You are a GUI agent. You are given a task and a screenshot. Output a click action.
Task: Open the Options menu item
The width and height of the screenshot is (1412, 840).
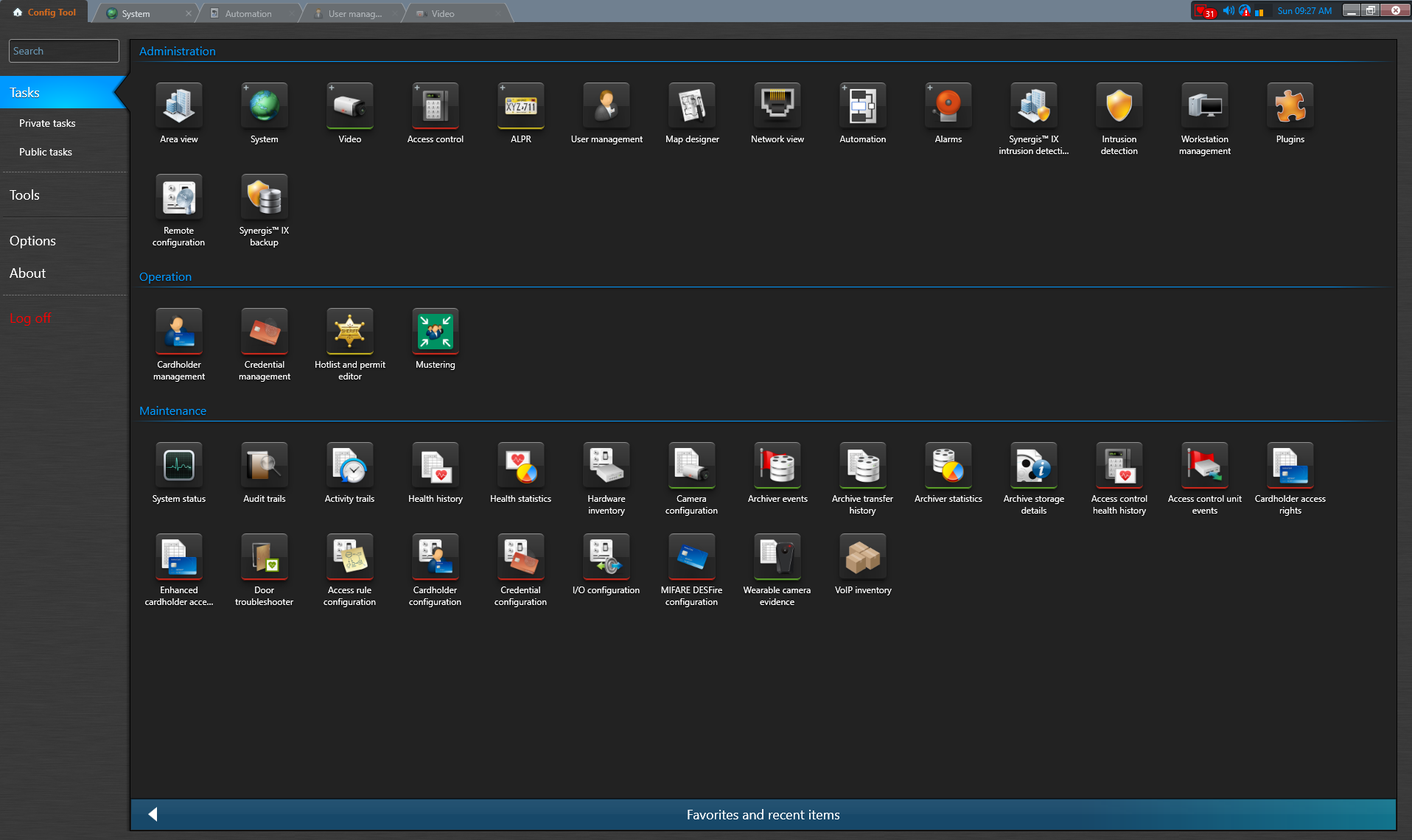click(x=32, y=241)
